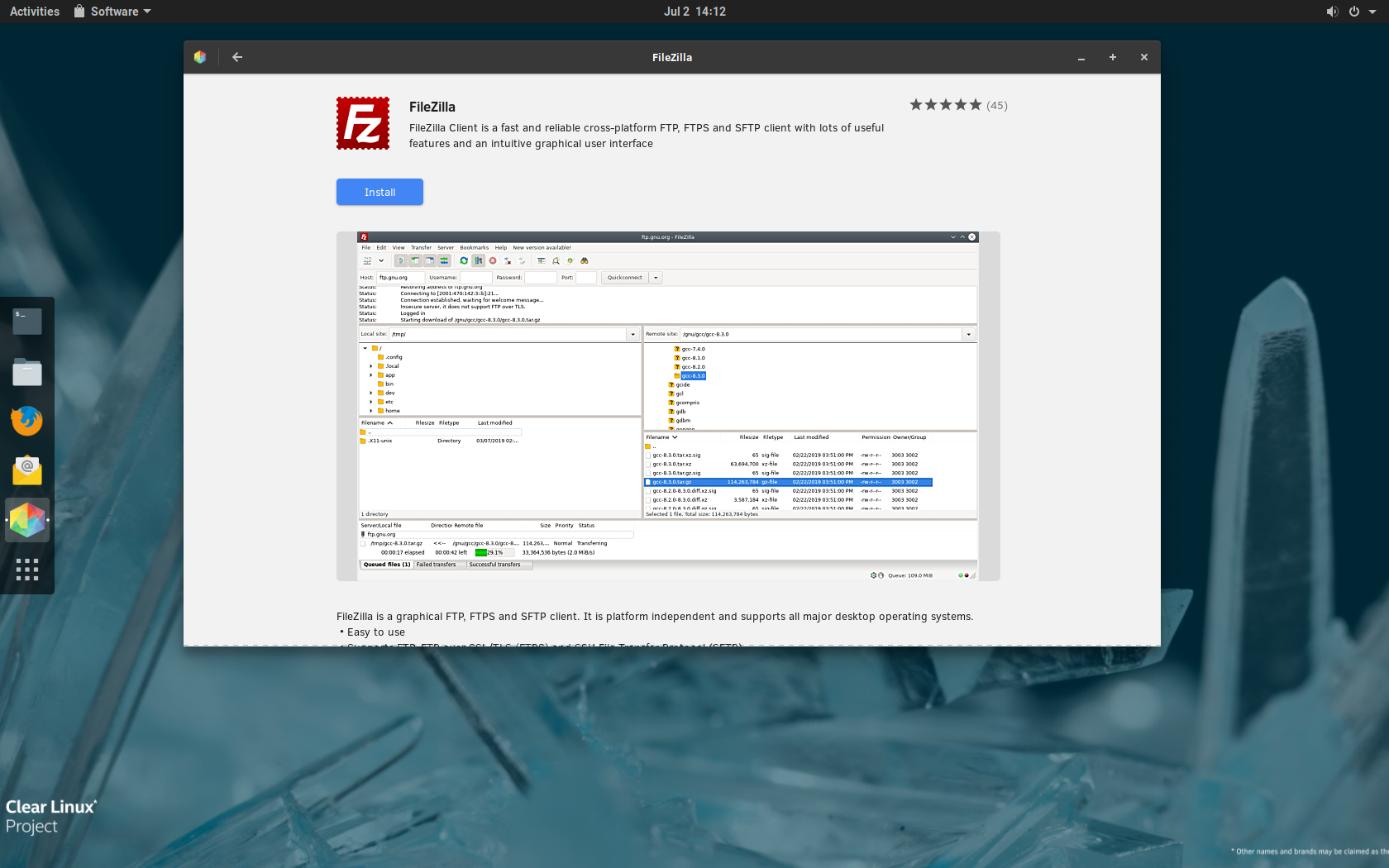The image size is (1389, 868).
Task: Go back using the header arrow
Action: [237, 57]
